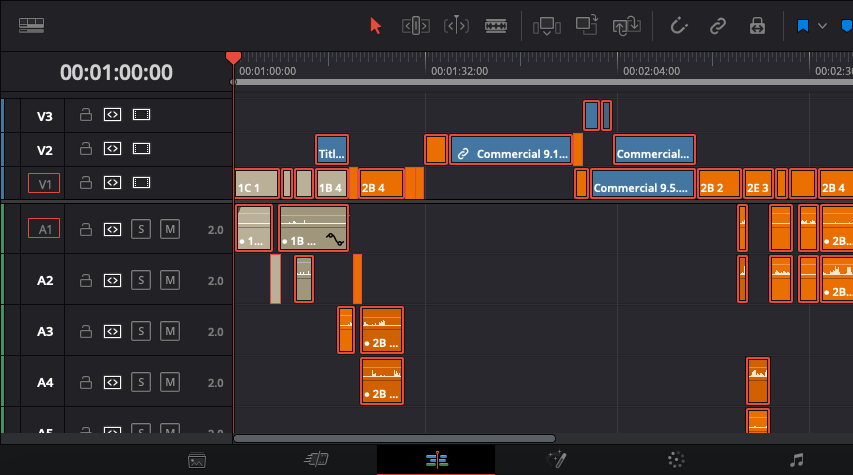Toggle auto track selector on A1

point(113,230)
